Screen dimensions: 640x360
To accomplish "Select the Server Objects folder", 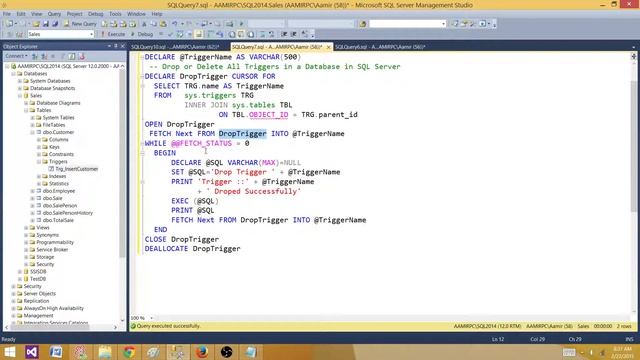I will (x=40, y=294).
